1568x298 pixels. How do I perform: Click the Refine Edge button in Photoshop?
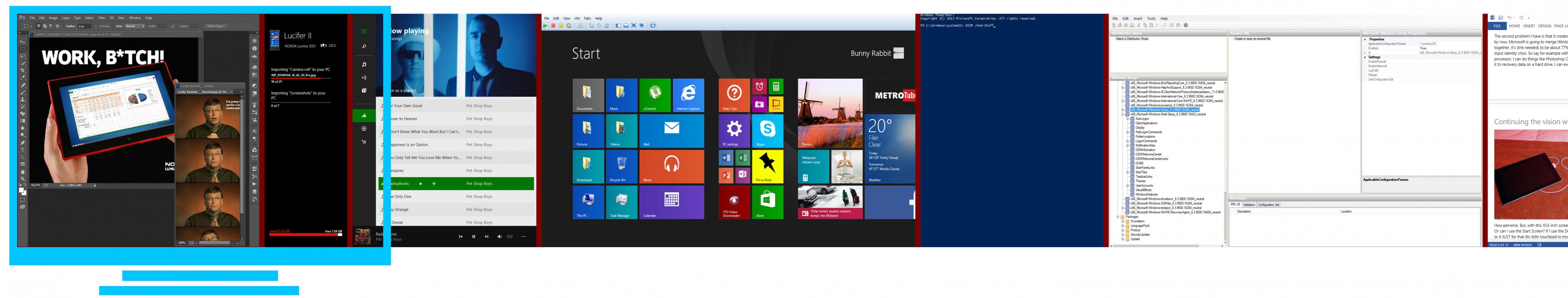[x=217, y=27]
